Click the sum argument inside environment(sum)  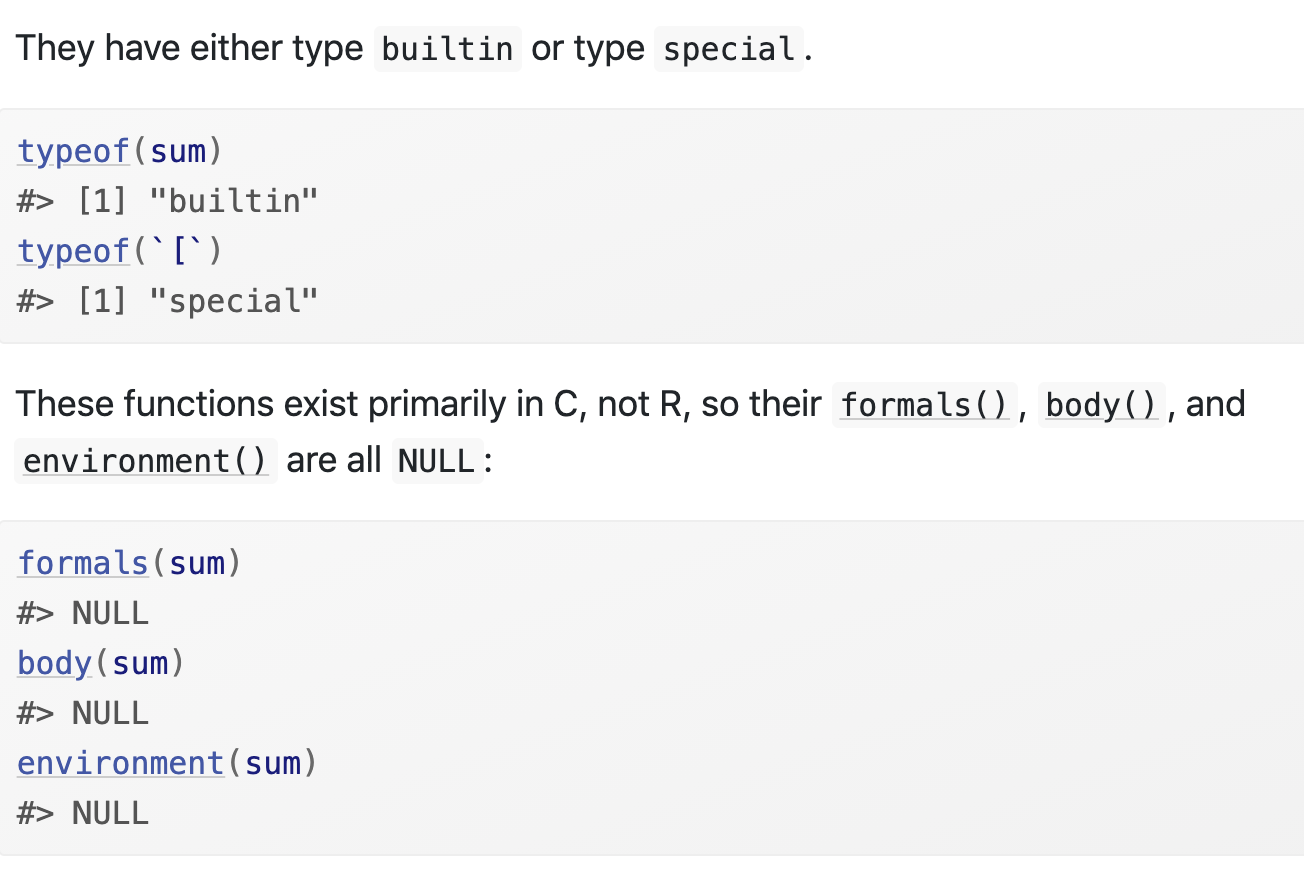pos(273,763)
